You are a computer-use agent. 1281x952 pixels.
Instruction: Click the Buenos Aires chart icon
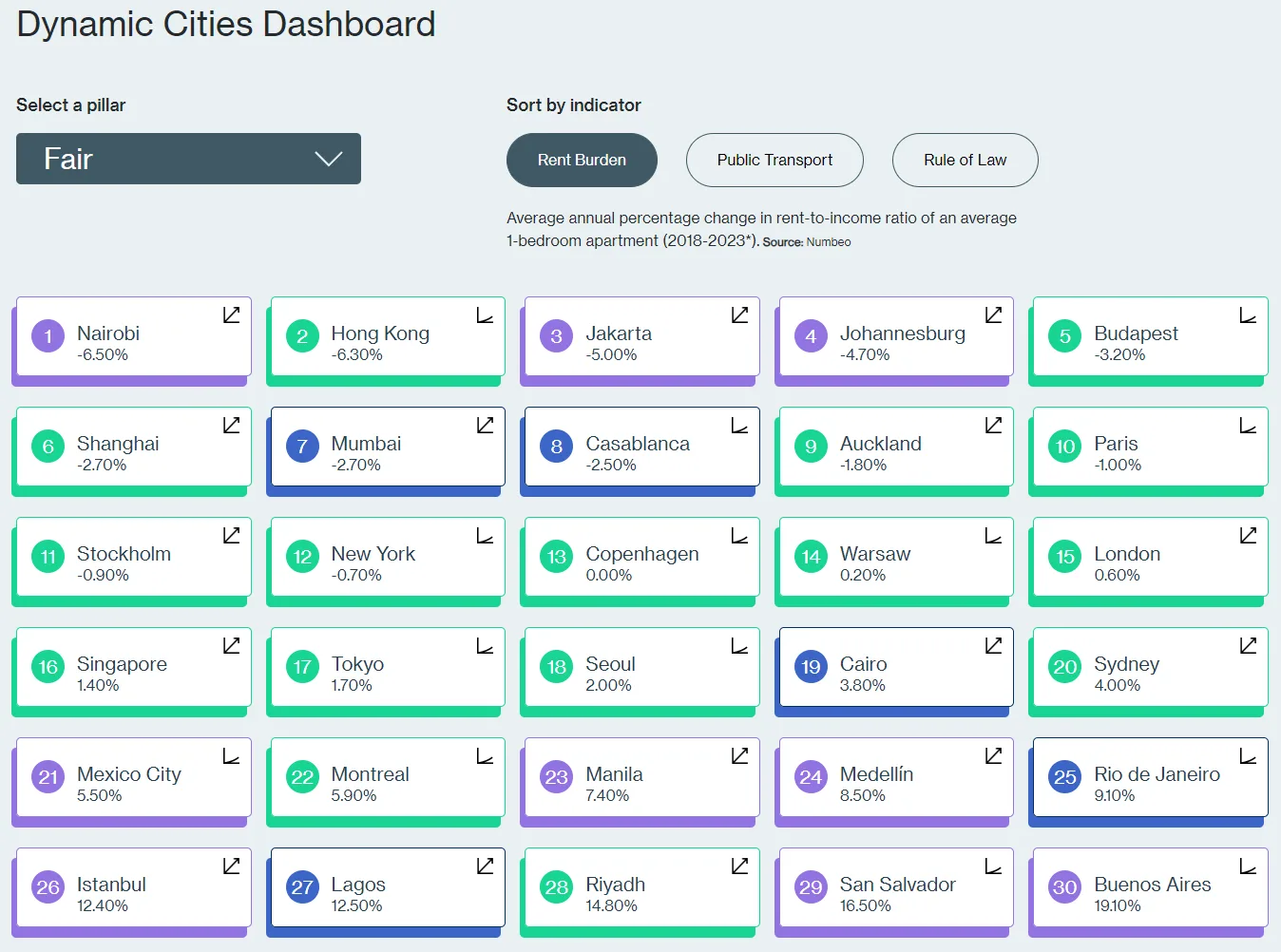click(1248, 866)
